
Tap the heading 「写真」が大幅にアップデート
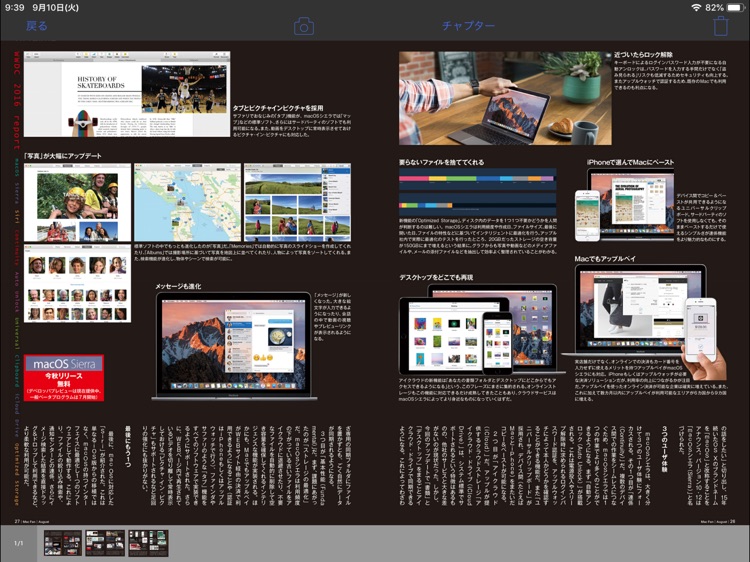click(x=63, y=156)
